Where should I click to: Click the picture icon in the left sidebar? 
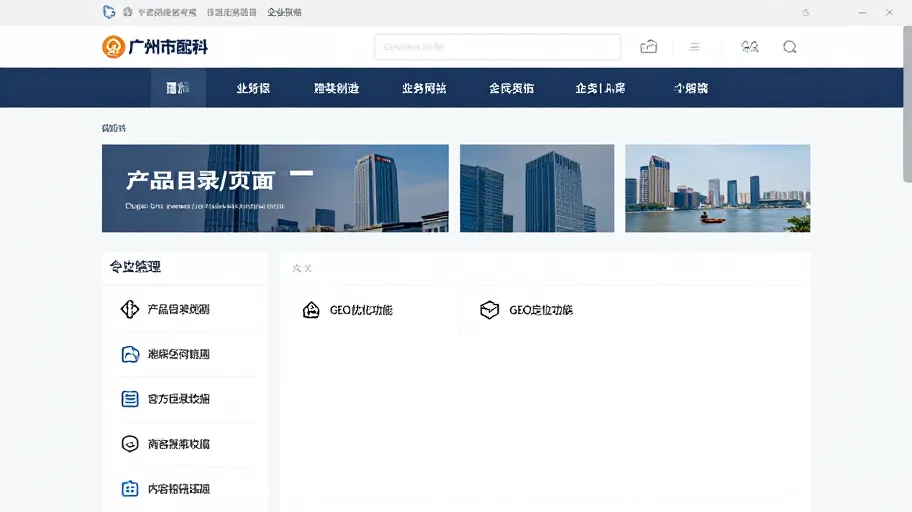[x=130, y=354]
